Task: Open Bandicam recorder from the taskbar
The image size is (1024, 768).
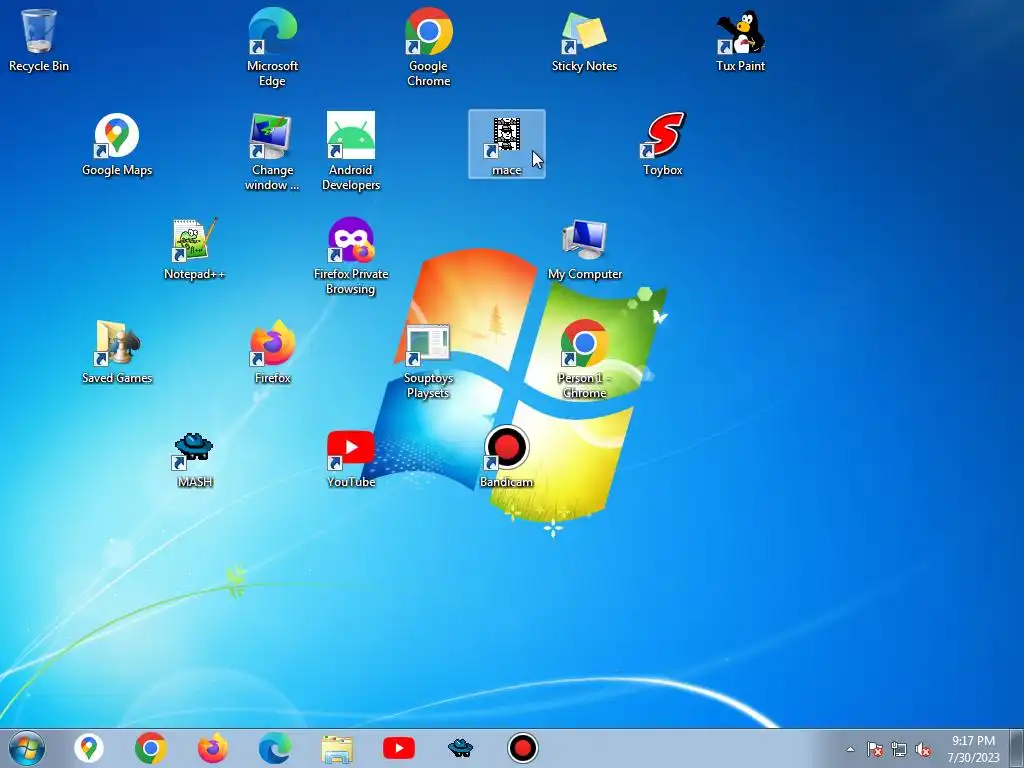Action: (522, 748)
